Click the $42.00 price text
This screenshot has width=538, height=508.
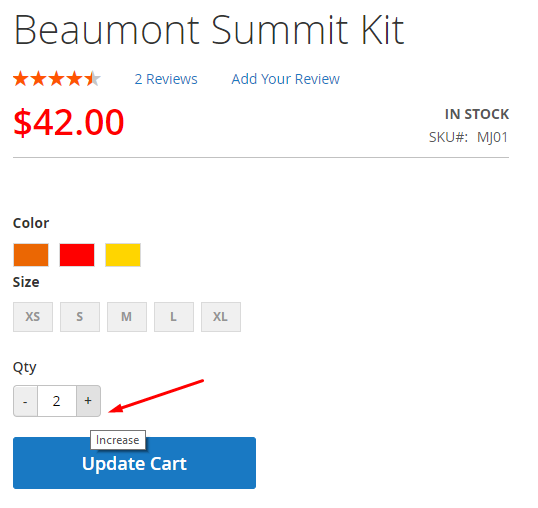coord(69,122)
